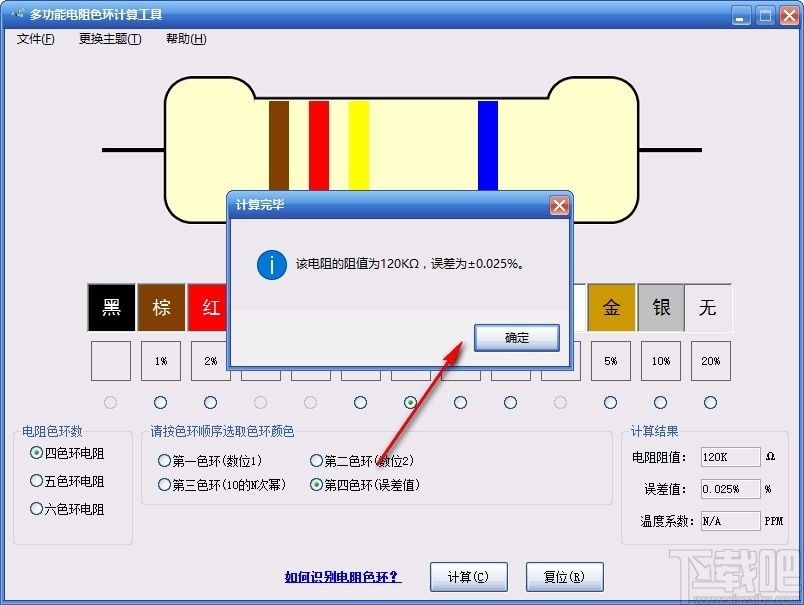This screenshot has height=605, width=804.
Task: Click the application icon in the title bar
Action: [x=16, y=14]
